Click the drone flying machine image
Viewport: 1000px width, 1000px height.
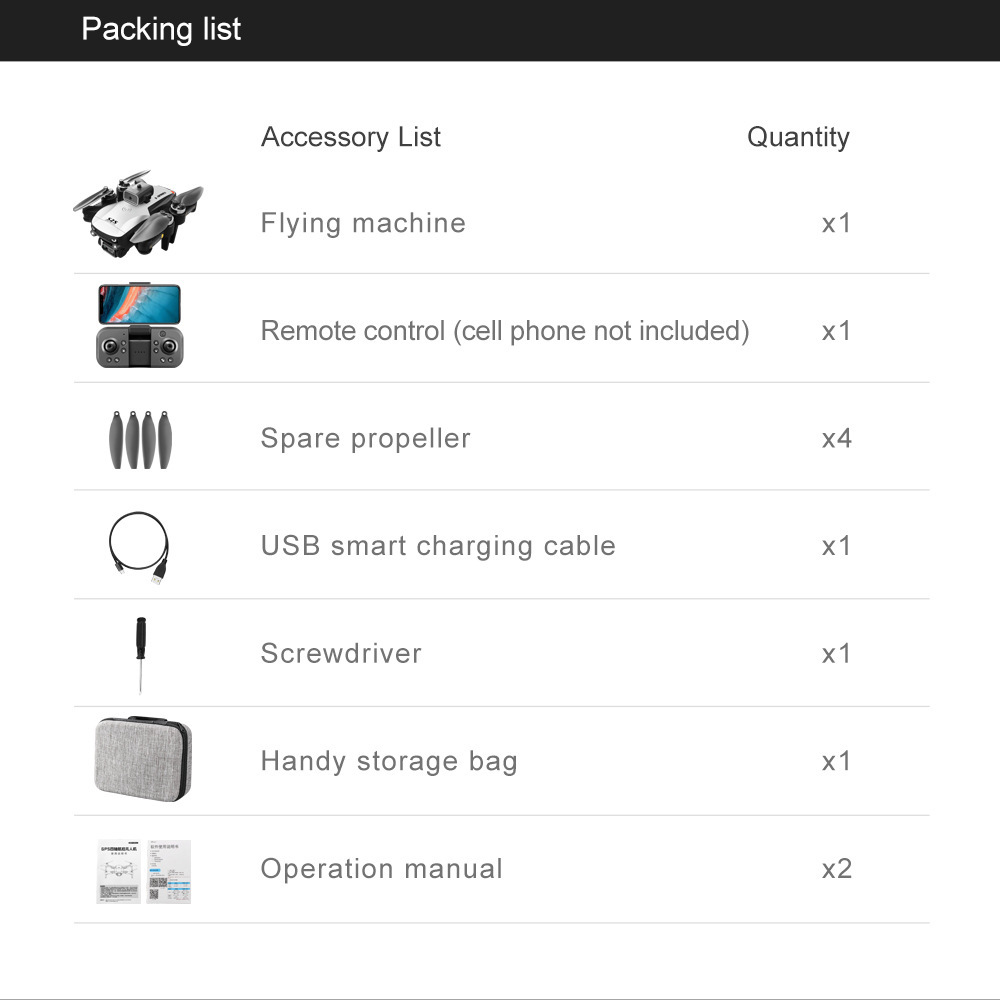tap(138, 213)
